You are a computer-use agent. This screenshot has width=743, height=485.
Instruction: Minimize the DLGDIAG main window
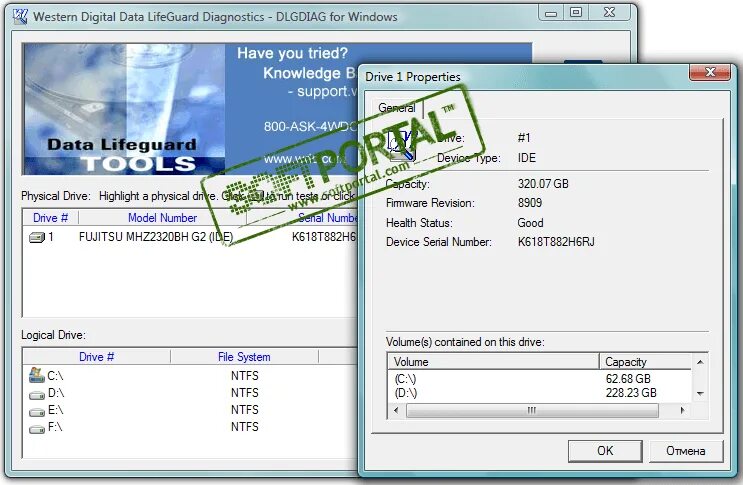click(x=551, y=13)
